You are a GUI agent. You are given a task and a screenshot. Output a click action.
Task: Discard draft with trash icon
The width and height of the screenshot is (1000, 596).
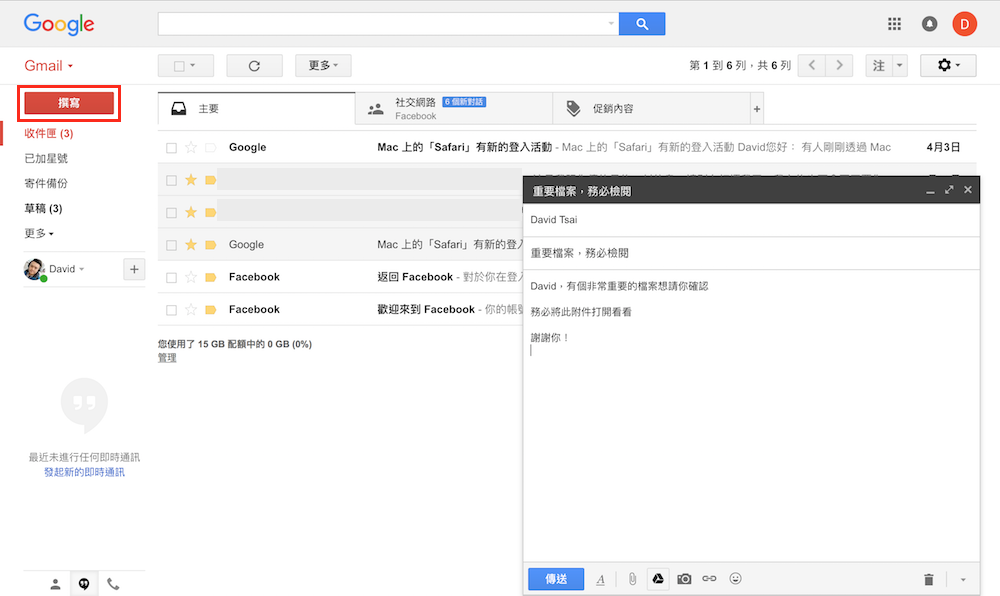[x=928, y=579]
